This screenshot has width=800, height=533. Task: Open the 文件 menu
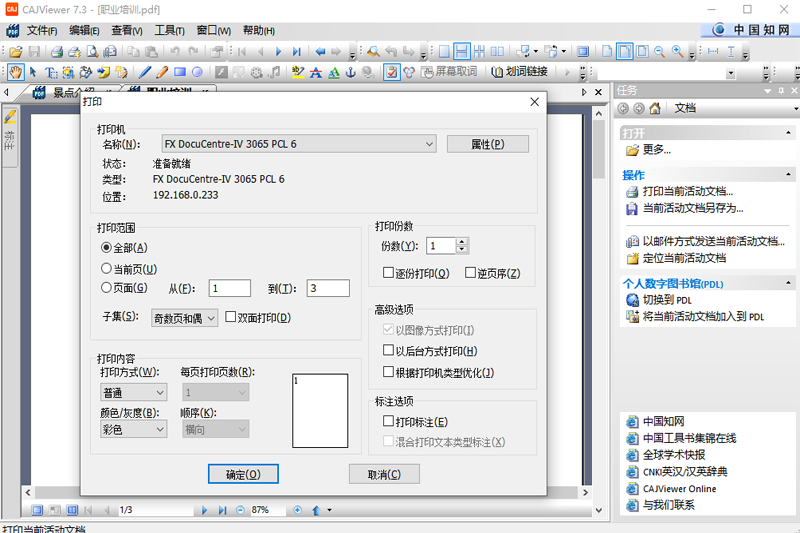[x=41, y=30]
